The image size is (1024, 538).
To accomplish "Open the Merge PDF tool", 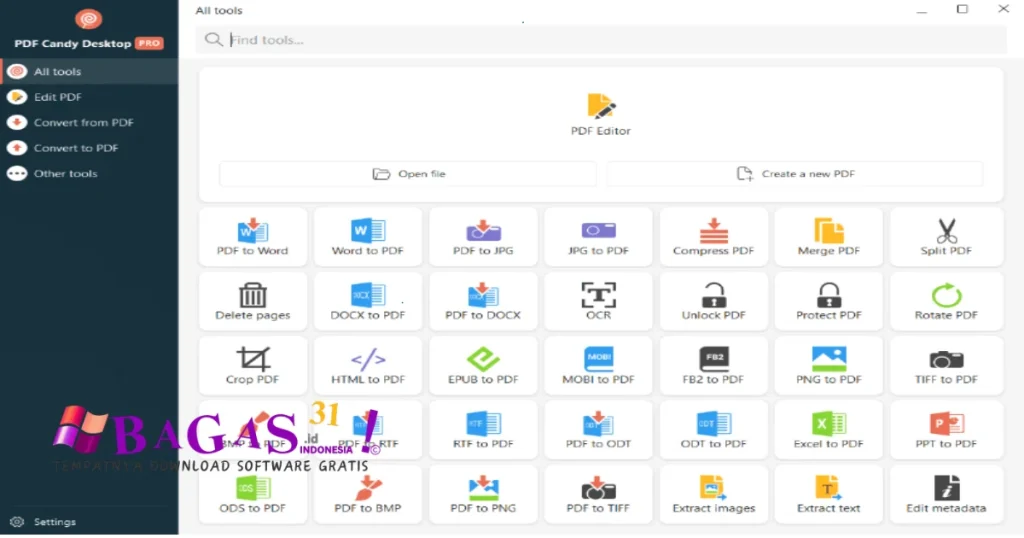I will coord(829,237).
